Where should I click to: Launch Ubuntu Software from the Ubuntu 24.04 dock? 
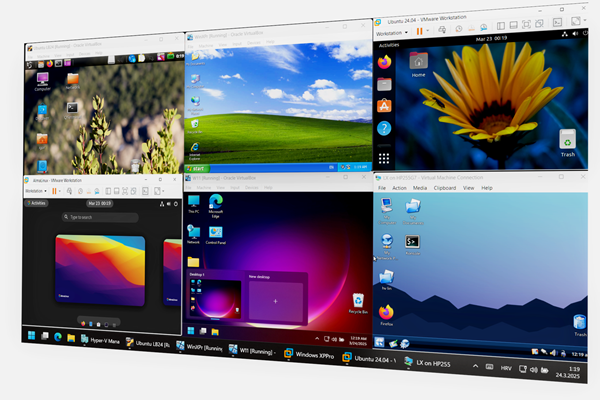click(384, 106)
